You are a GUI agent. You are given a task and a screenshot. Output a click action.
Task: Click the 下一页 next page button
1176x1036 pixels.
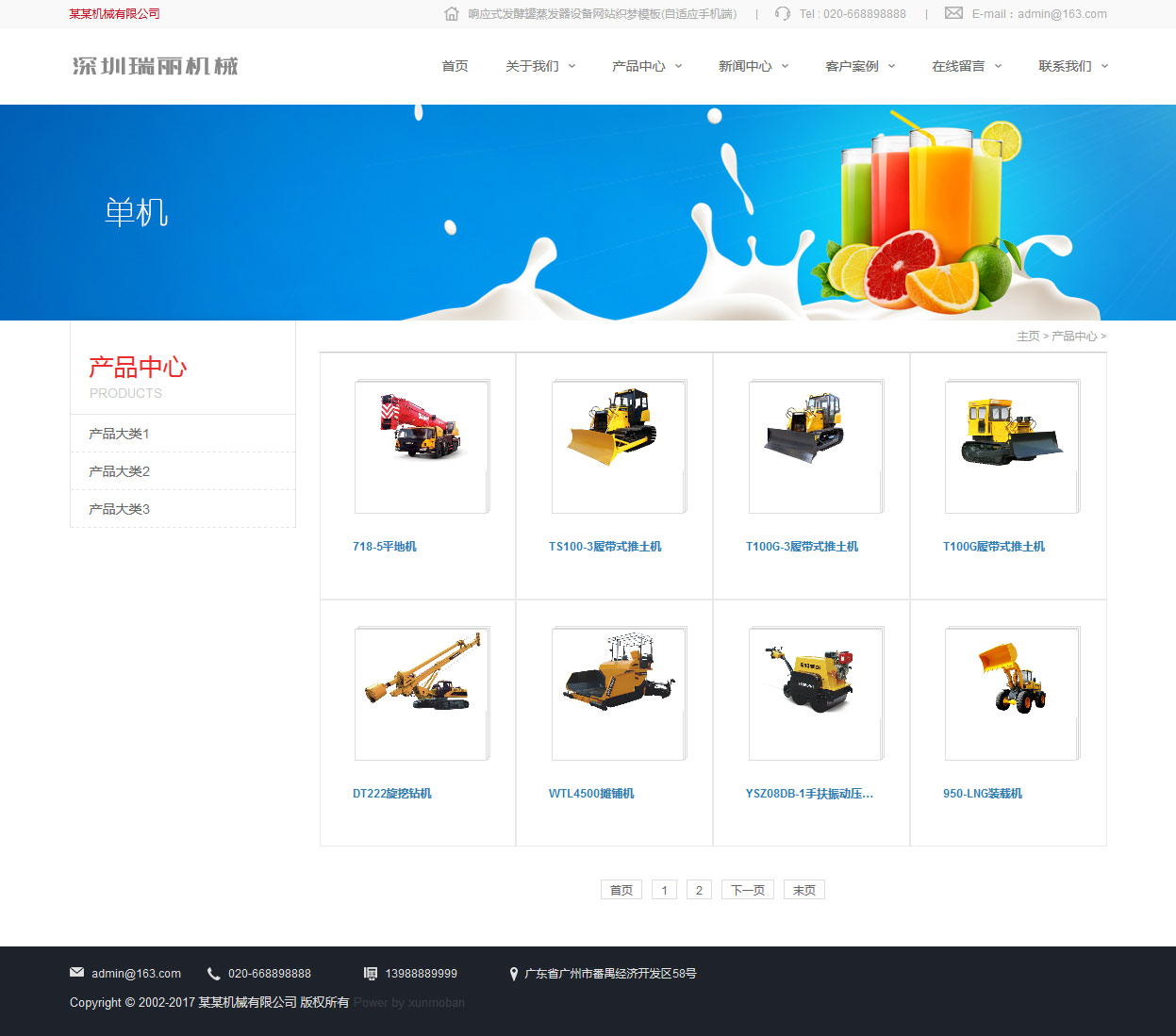748,890
